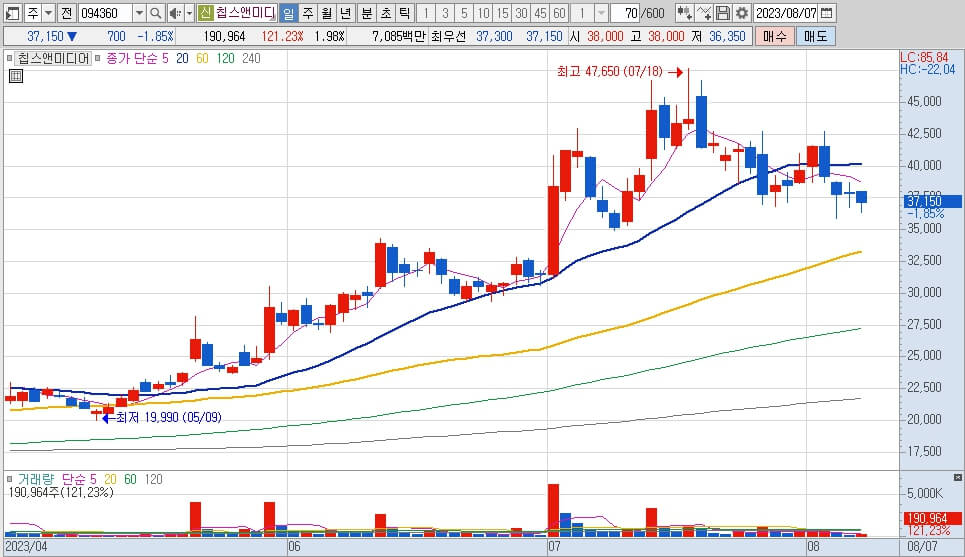This screenshot has width=965, height=557.
Task: Click the 종가 단순 moving average legend
Action: [x=132, y=58]
